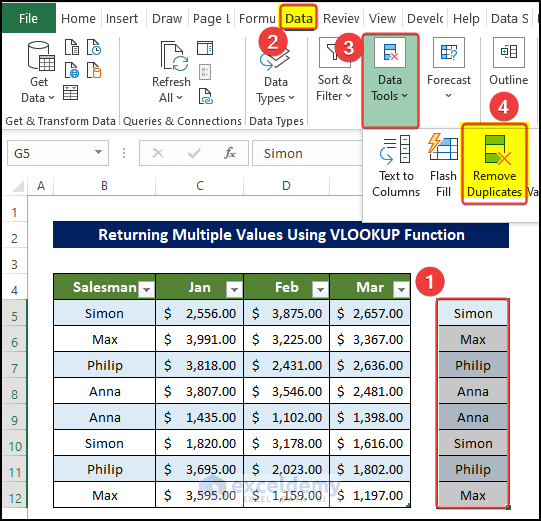Click the Properties icon under Queries
This screenshot has height=521, width=541.
tap(205, 72)
